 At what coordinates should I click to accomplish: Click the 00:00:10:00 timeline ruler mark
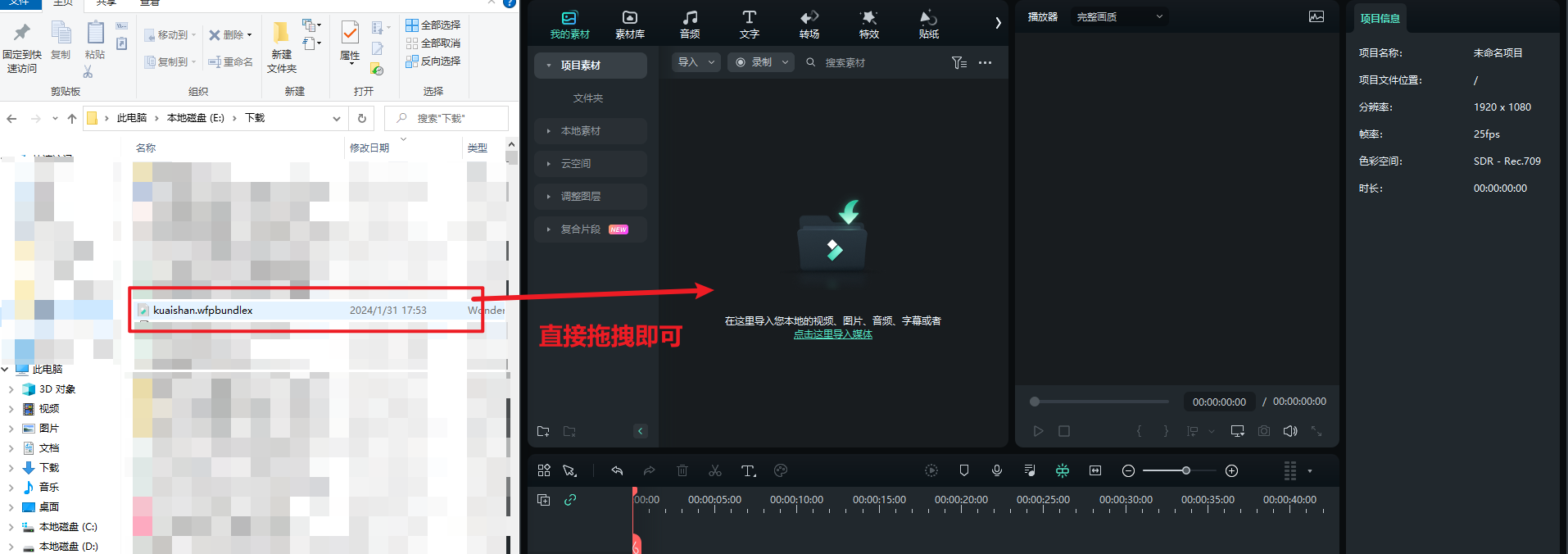tap(796, 500)
